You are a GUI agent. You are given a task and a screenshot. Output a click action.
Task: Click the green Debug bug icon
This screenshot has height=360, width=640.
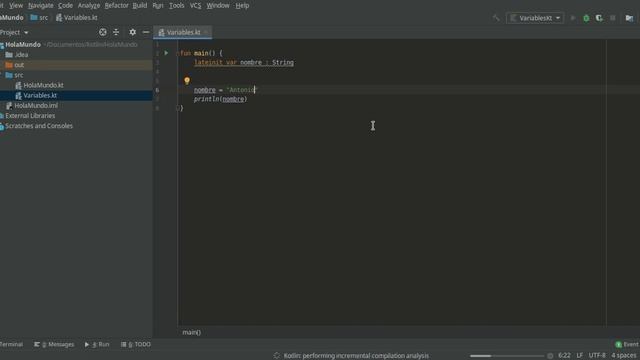(x=586, y=18)
